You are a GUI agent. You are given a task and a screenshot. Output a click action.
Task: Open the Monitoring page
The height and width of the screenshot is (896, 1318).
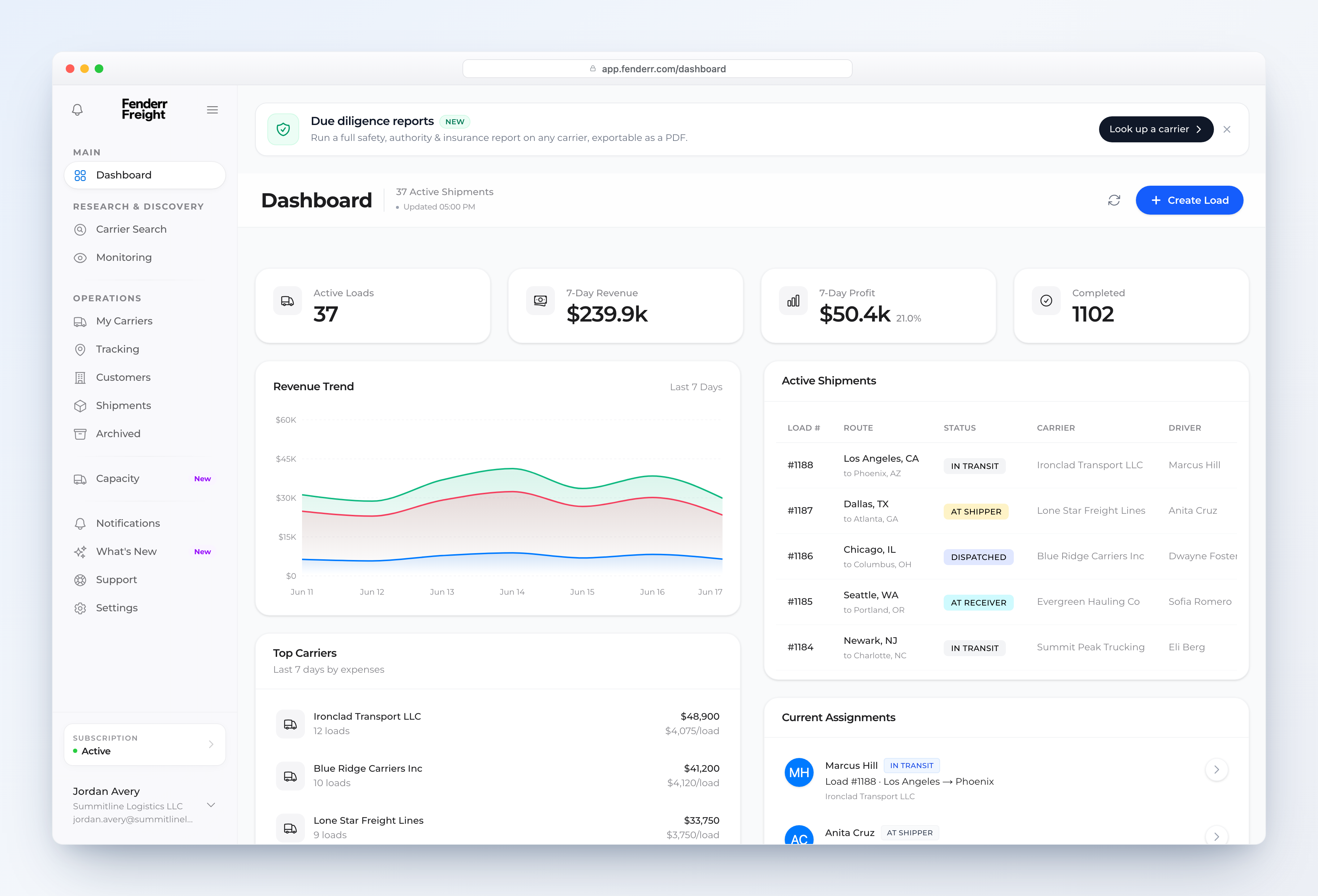coord(145,258)
